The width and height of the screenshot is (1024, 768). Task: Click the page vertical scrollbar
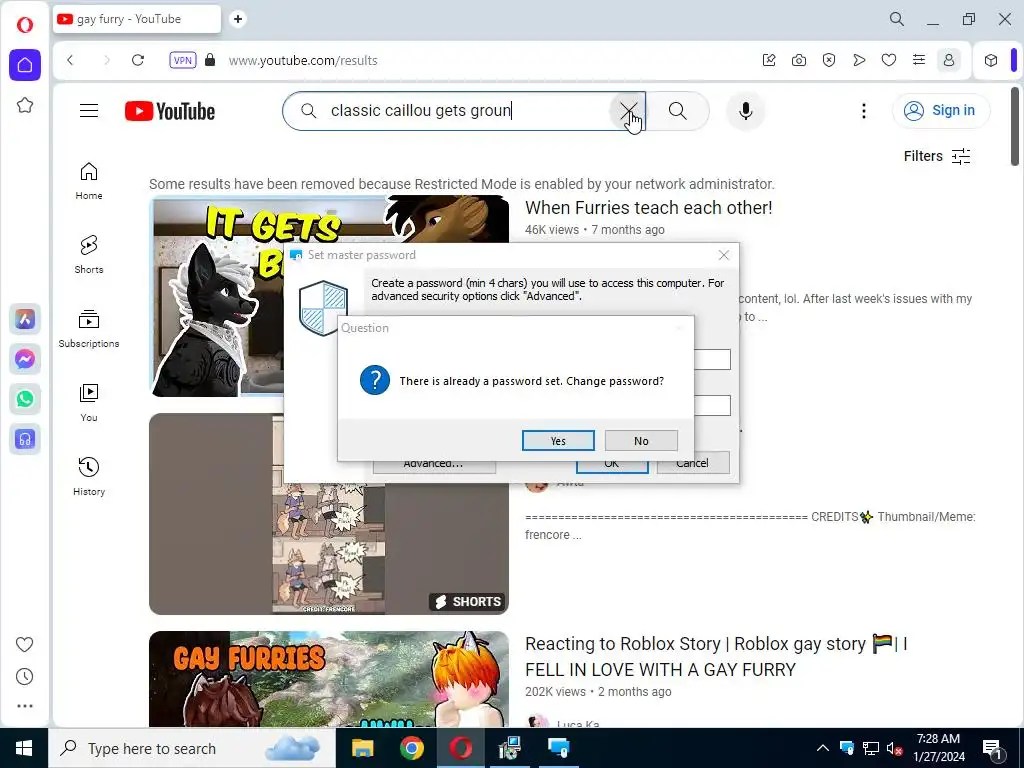coord(1015,126)
